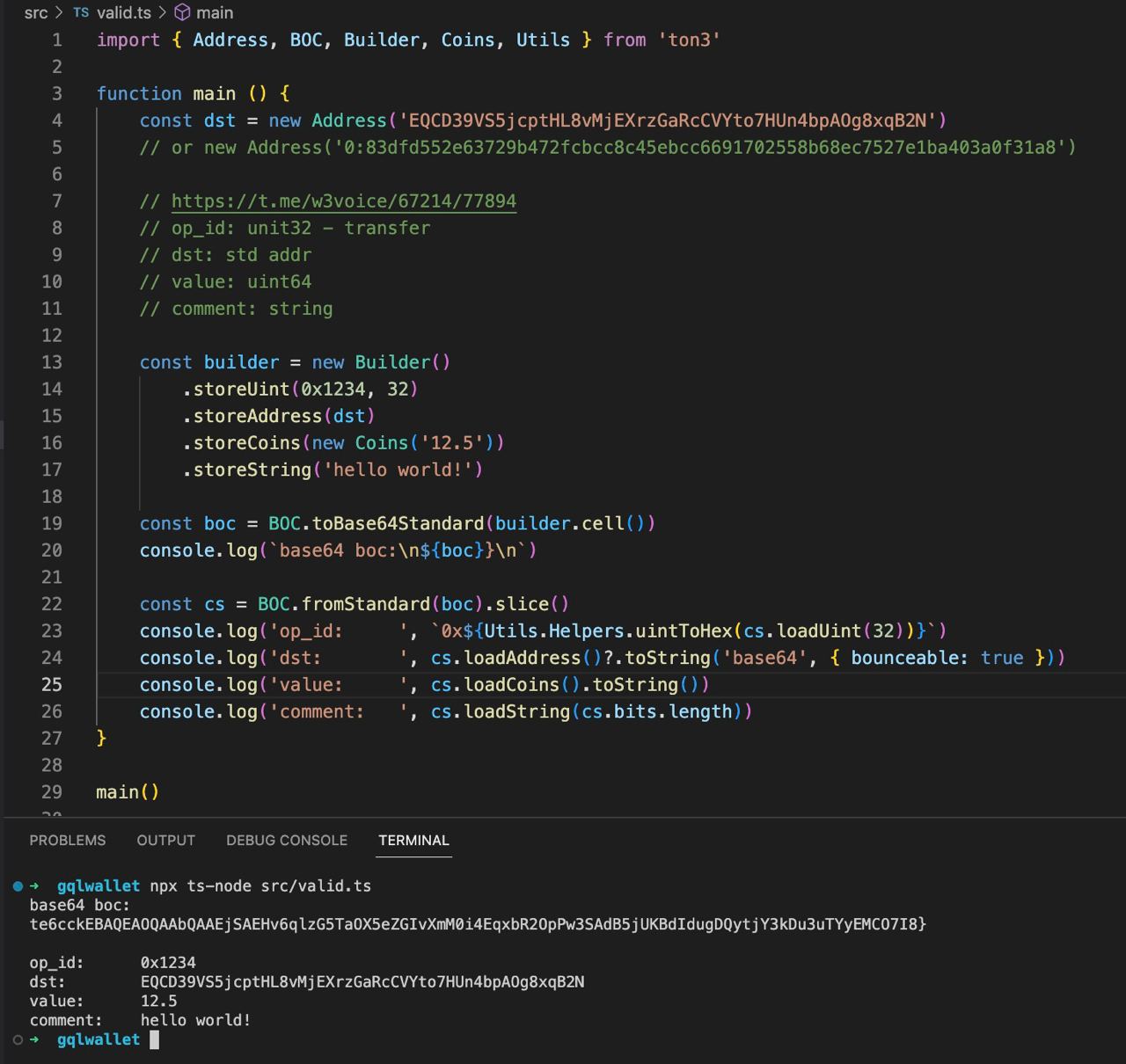Switch to the OUTPUT tab
Viewport: 1126px width, 1064px height.
(165, 841)
